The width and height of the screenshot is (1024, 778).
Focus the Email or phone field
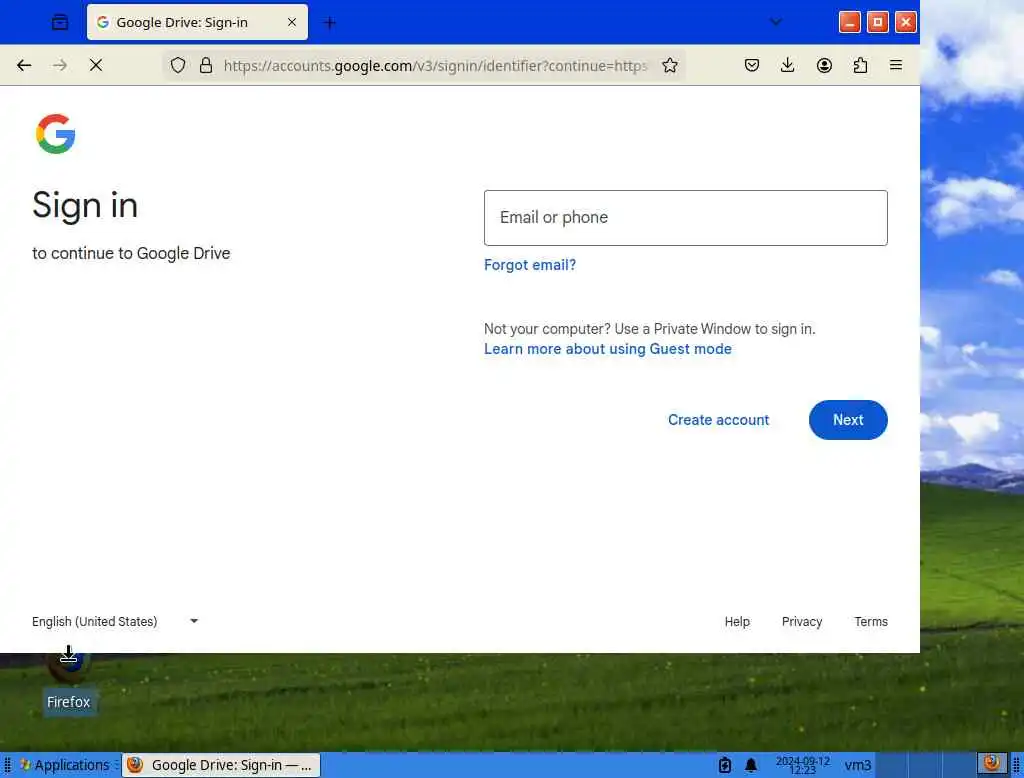coord(686,218)
